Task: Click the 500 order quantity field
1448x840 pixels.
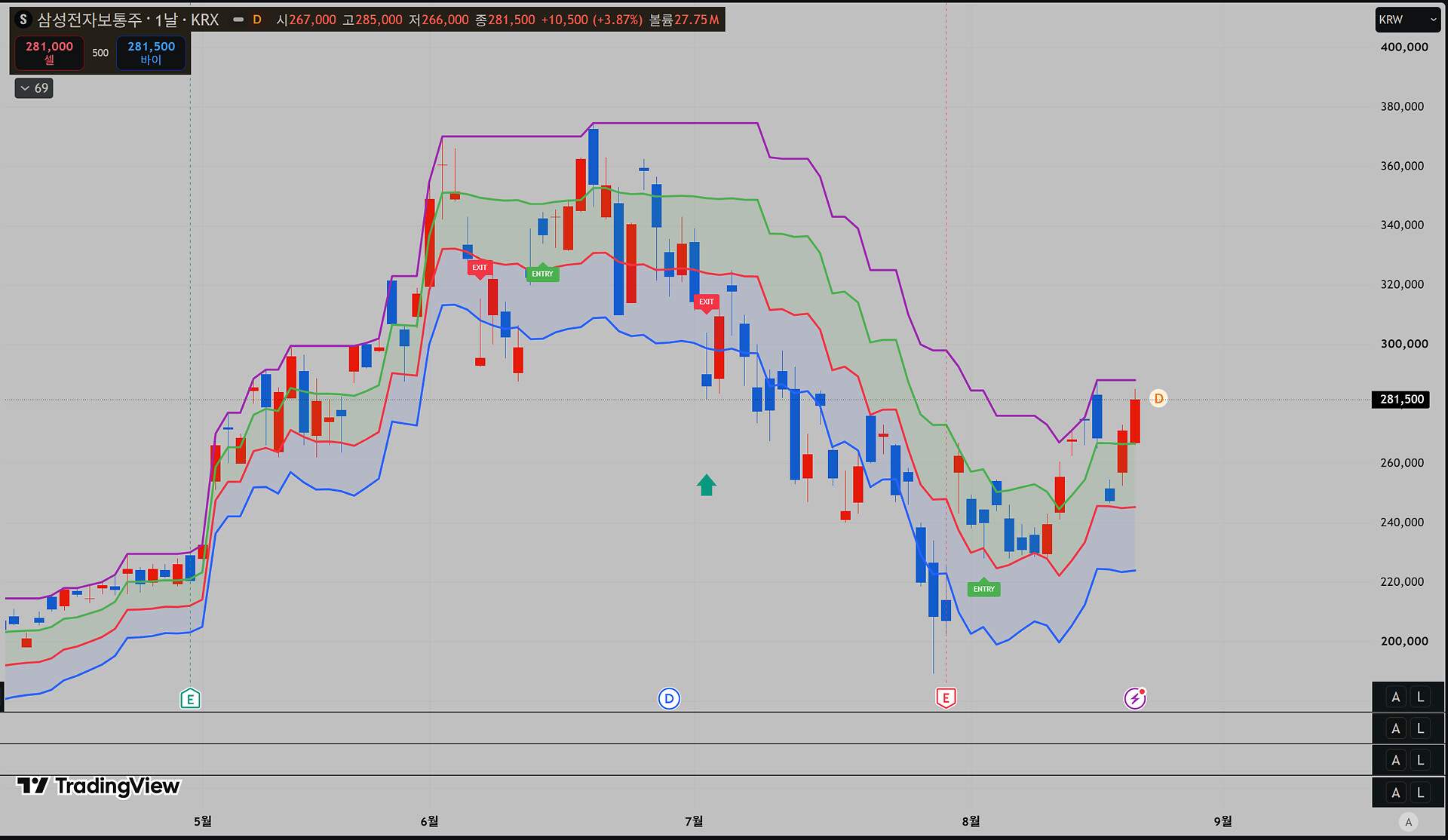Action: click(100, 53)
